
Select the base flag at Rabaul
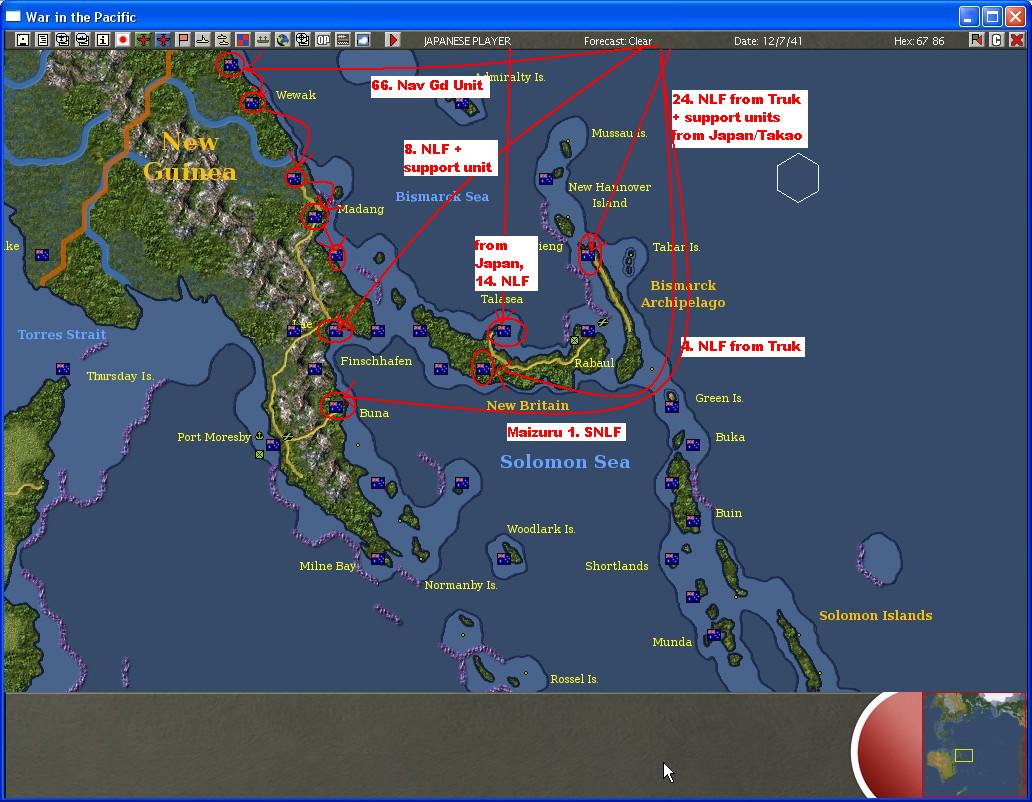click(x=588, y=331)
